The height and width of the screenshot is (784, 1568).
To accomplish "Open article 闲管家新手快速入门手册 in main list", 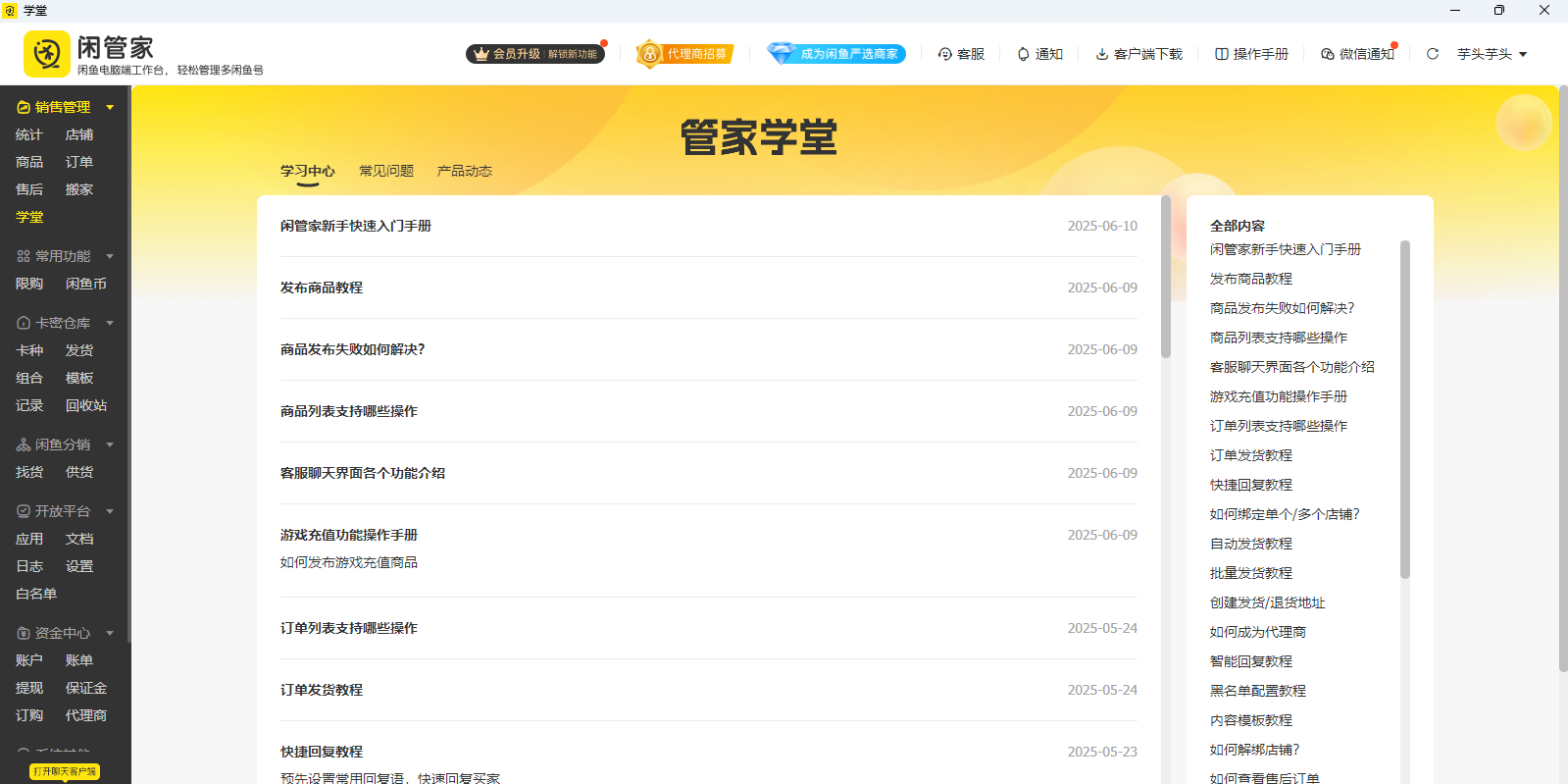I will click(356, 226).
